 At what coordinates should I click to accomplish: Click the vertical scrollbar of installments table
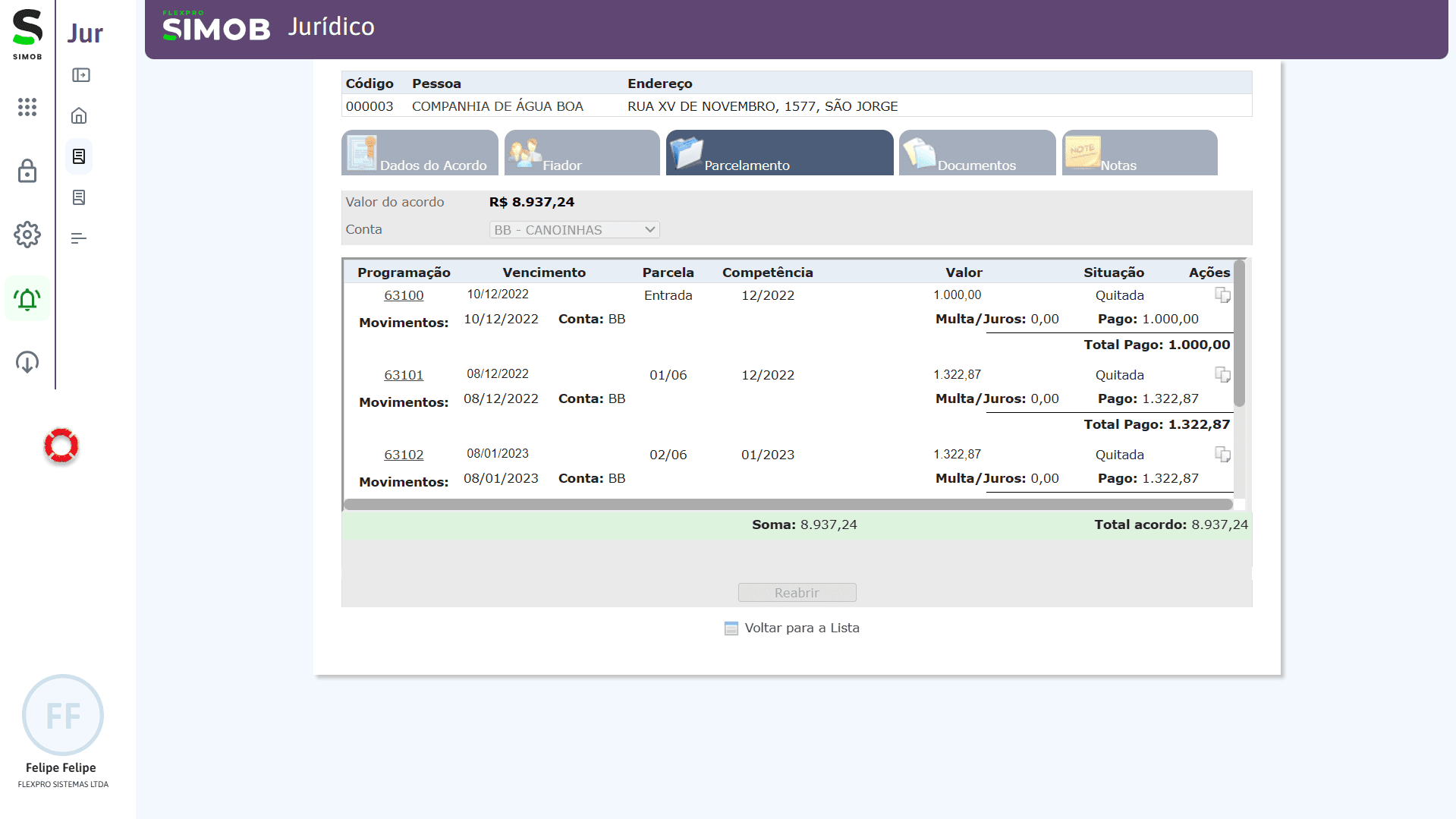pyautogui.click(x=1239, y=334)
